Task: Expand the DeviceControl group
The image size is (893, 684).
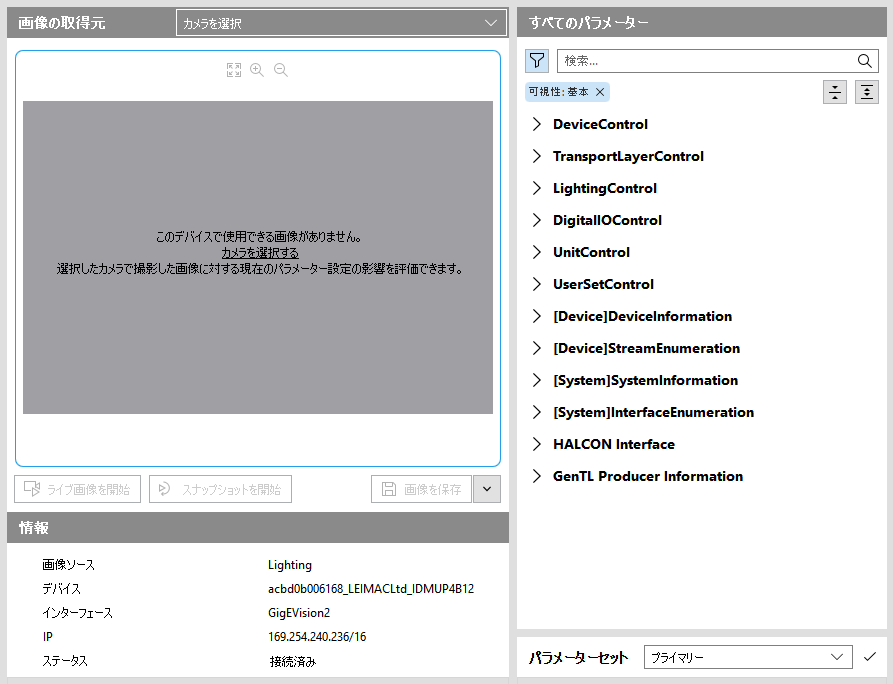Action: [x=537, y=125]
